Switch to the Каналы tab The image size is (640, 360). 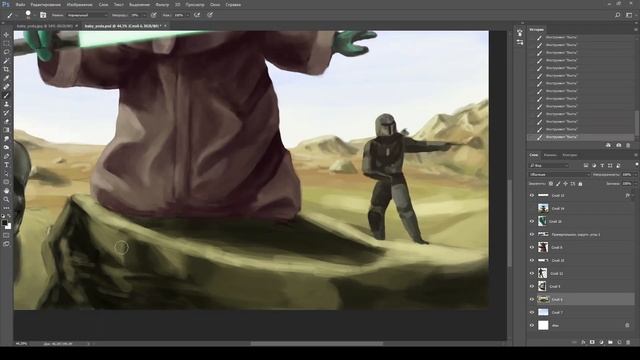550,155
